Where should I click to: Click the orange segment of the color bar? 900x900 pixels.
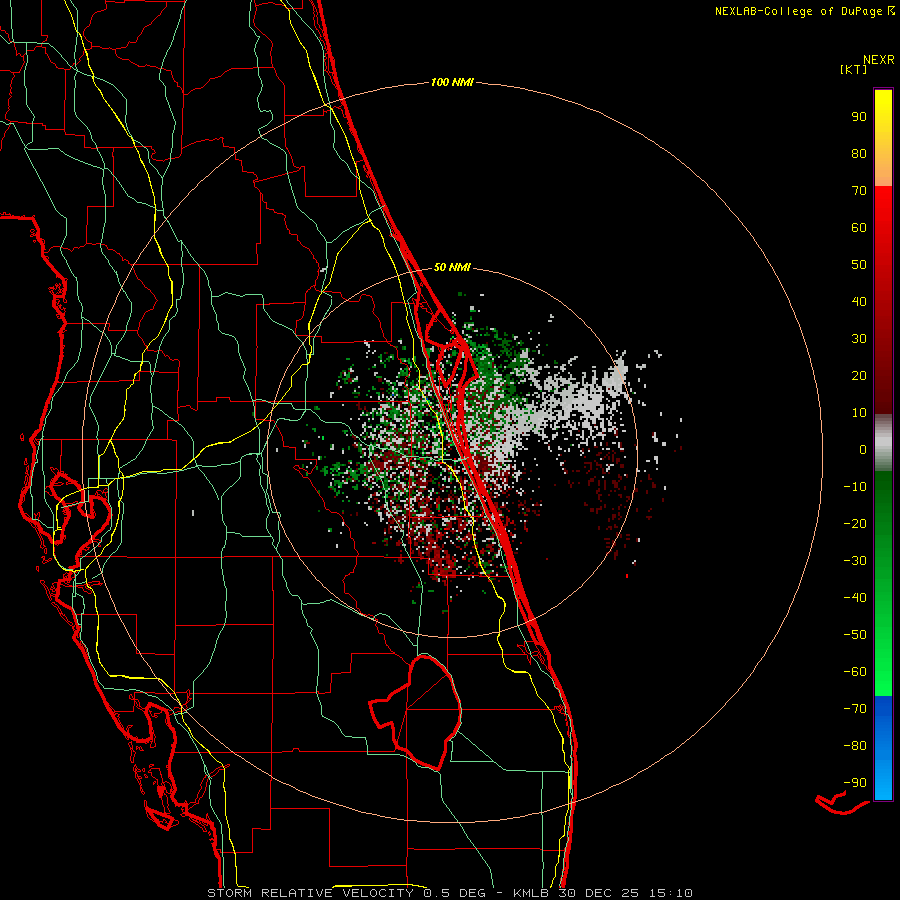883,169
